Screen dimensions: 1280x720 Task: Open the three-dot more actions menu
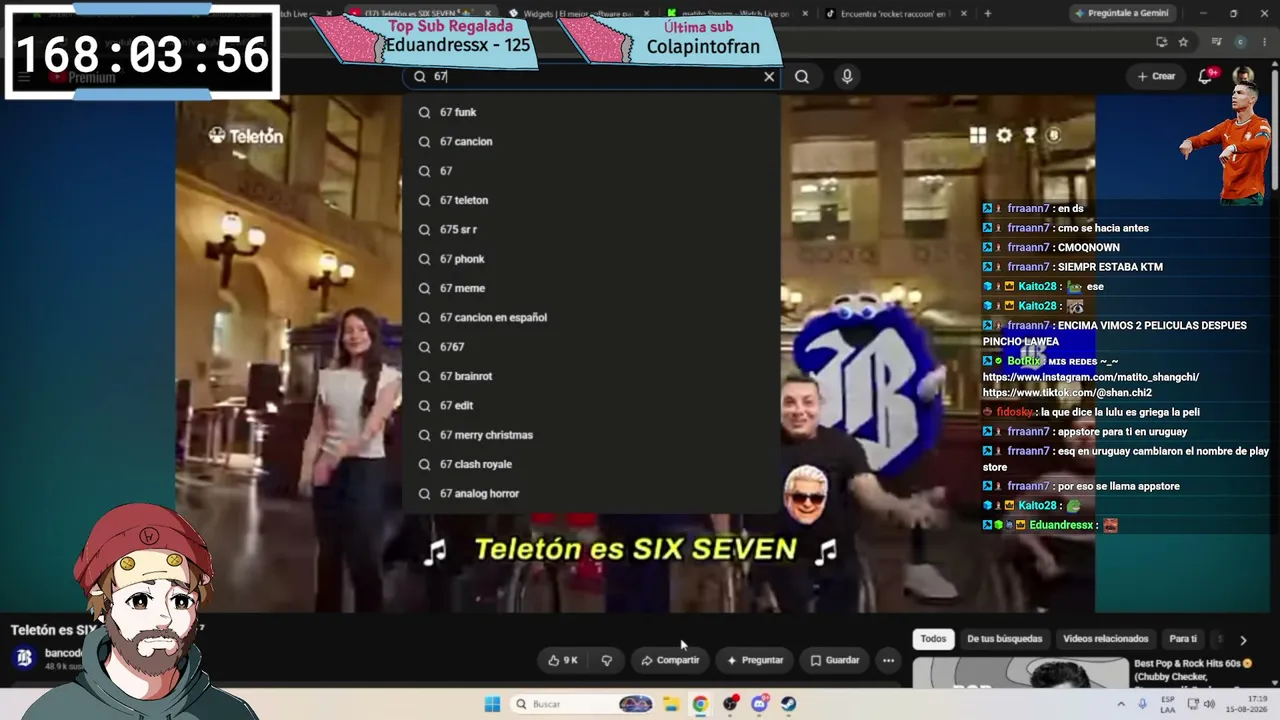[888, 660]
